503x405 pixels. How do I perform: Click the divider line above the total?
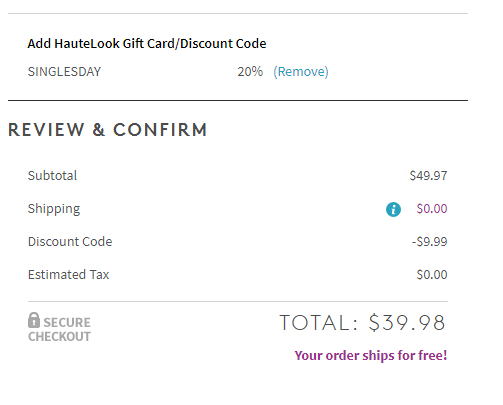(238, 301)
